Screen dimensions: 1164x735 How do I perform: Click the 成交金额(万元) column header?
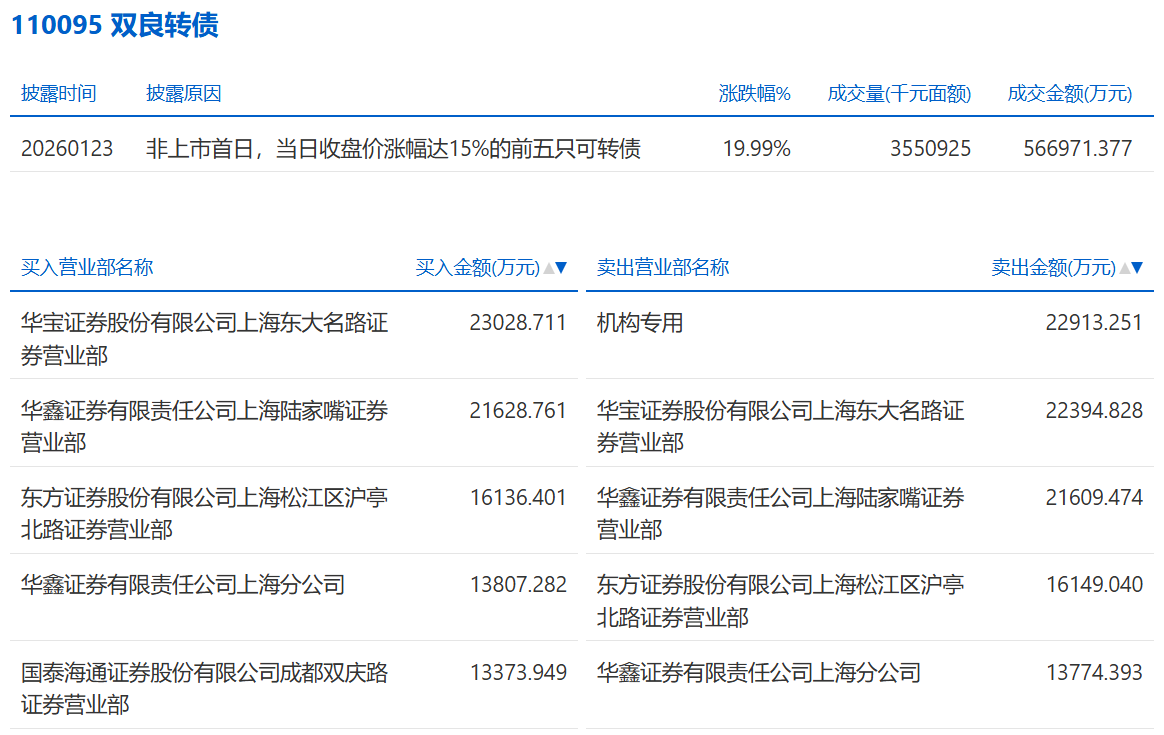tap(1070, 94)
